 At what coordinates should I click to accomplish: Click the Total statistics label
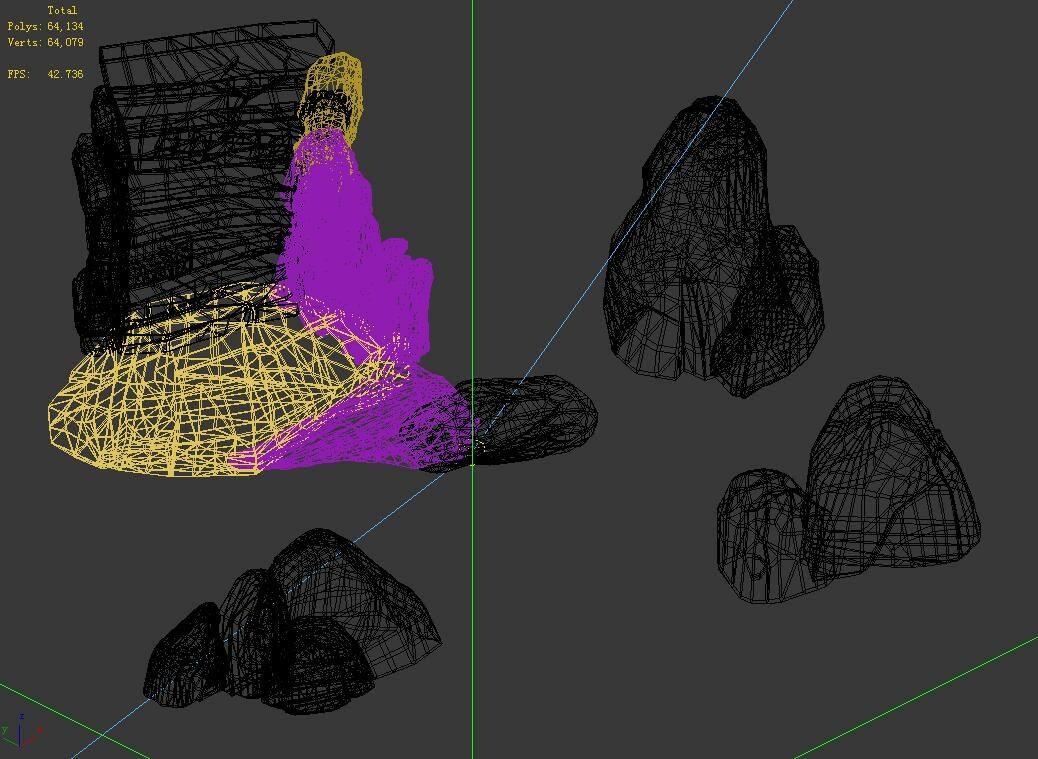coord(63,9)
